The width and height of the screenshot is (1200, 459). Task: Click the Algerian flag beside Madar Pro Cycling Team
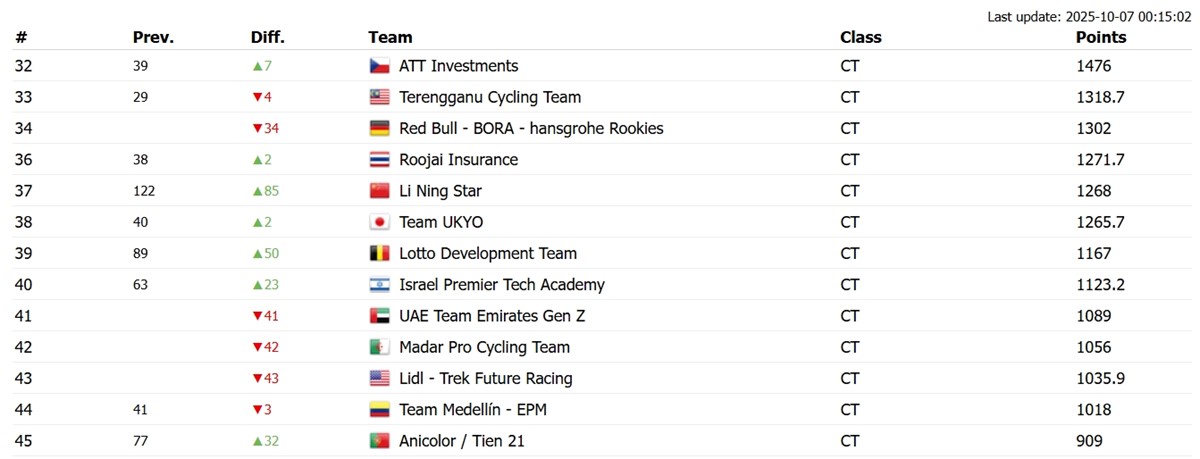(379, 347)
